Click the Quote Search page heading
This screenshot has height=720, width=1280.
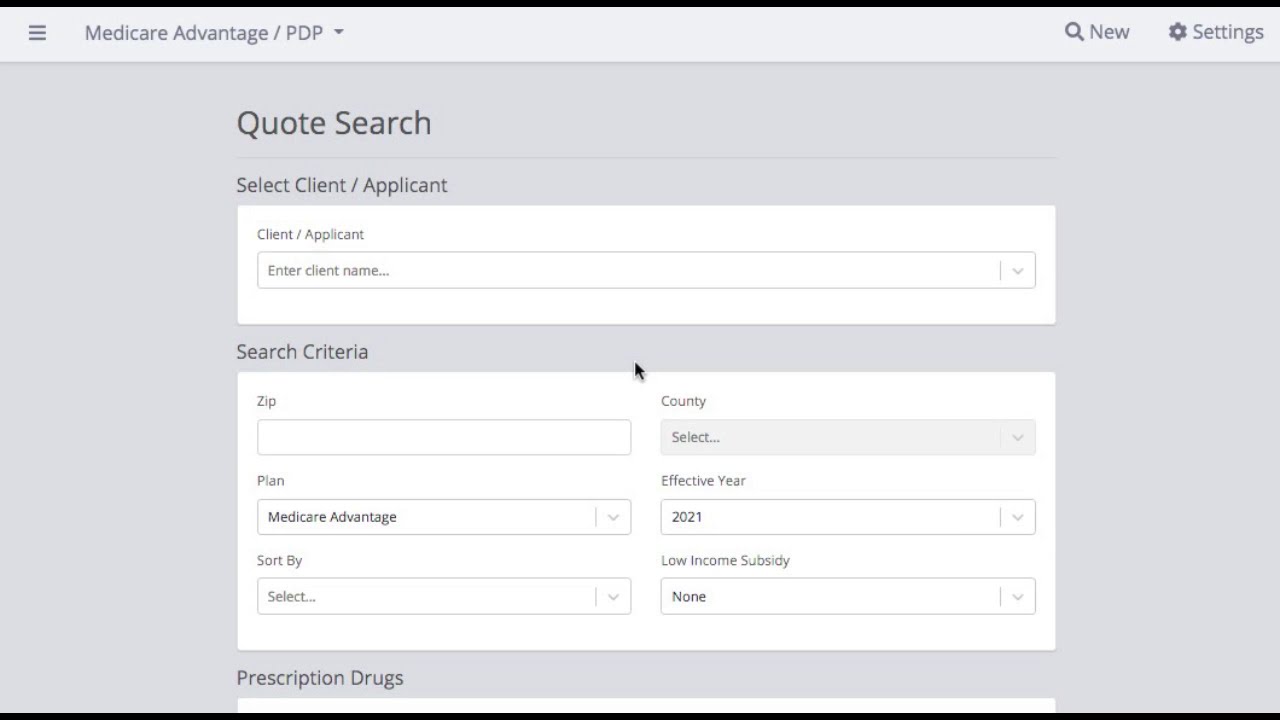pyautogui.click(x=334, y=123)
